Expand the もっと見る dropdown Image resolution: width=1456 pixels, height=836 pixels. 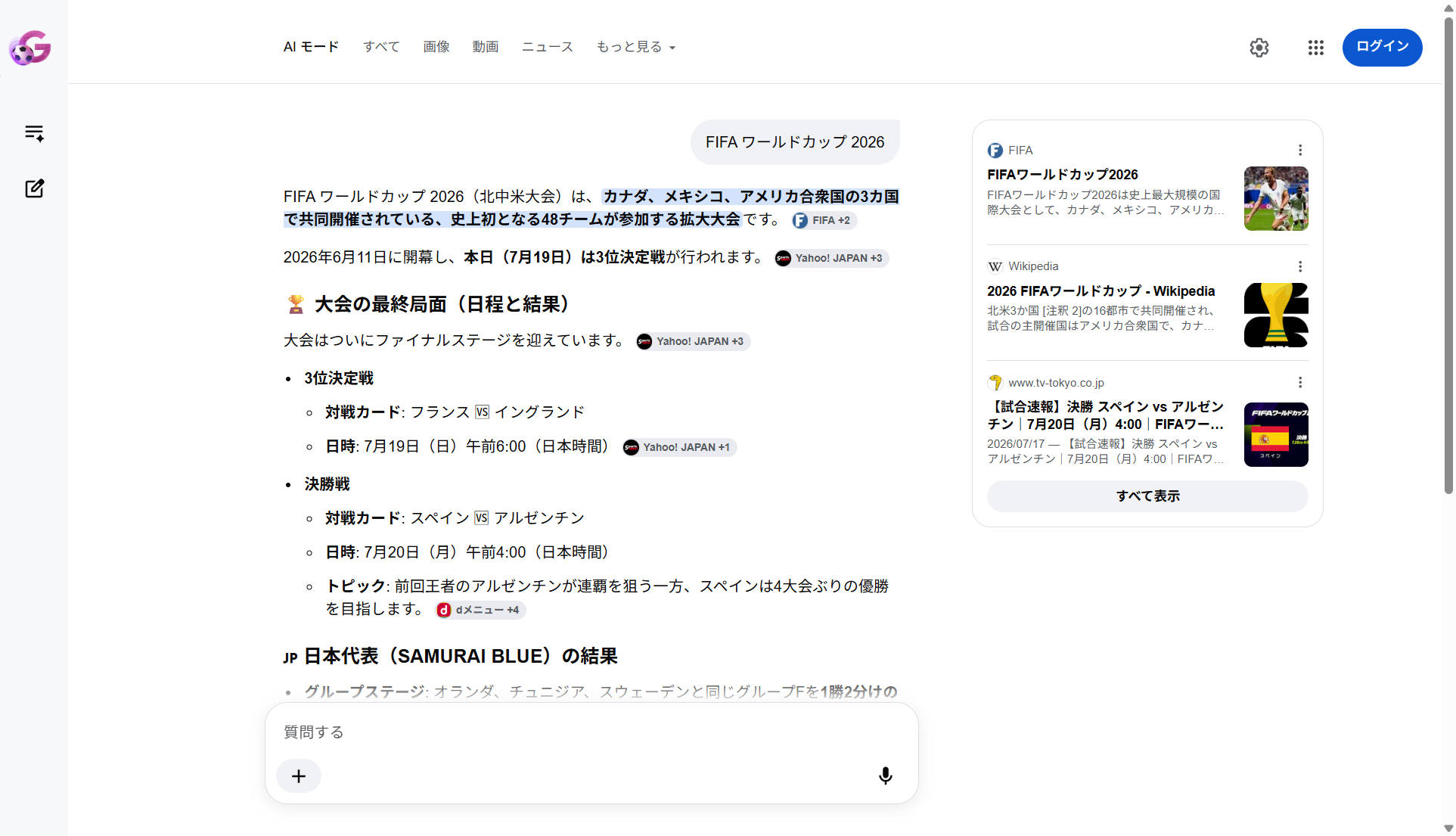click(635, 47)
